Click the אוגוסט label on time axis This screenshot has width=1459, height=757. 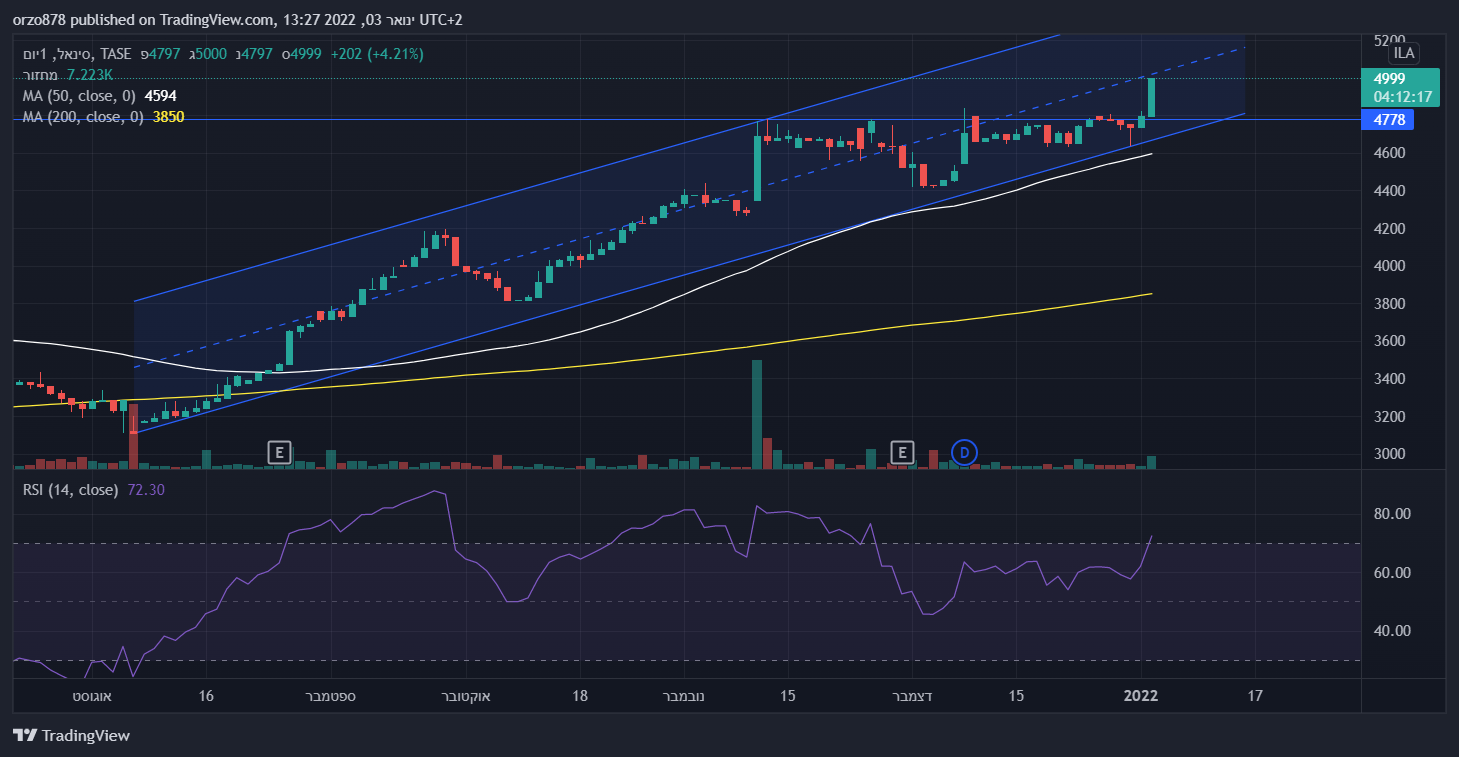point(92,696)
